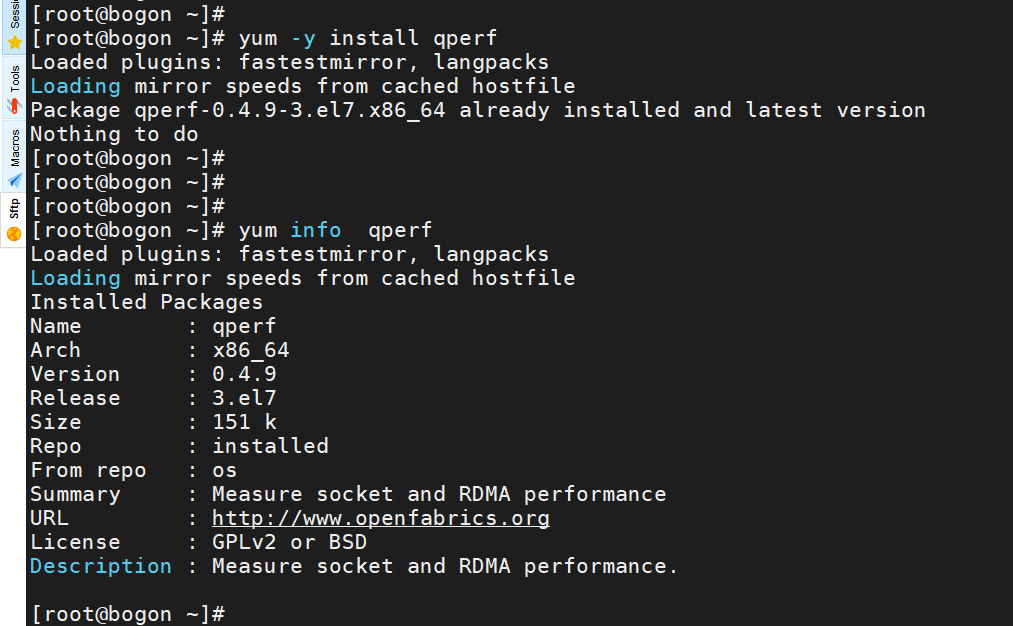Click the 'yum -y install qperf' command text
Image resolution: width=1013 pixels, height=626 pixels.
pyautogui.click(x=367, y=38)
